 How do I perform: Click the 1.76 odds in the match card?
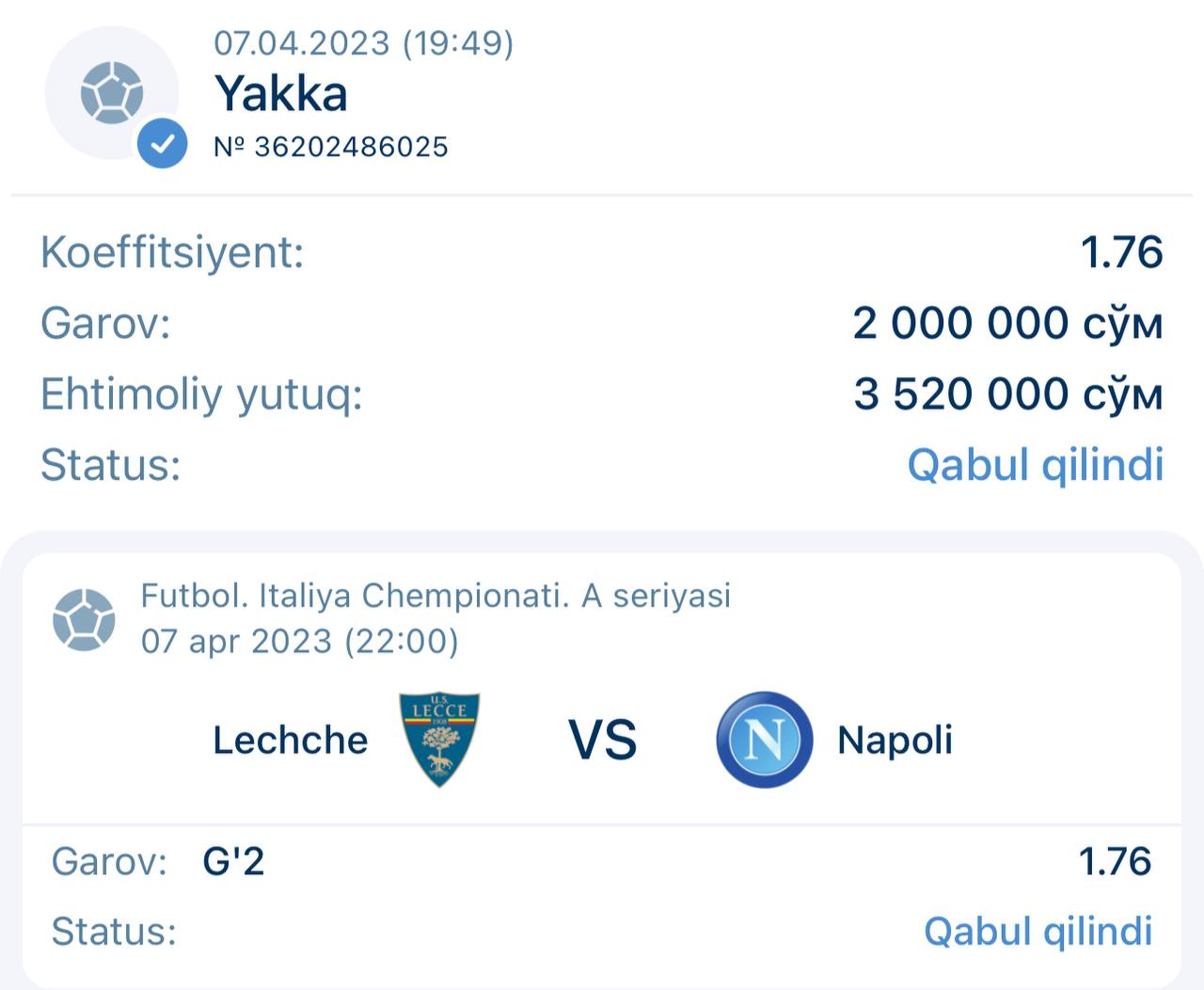(x=1115, y=861)
